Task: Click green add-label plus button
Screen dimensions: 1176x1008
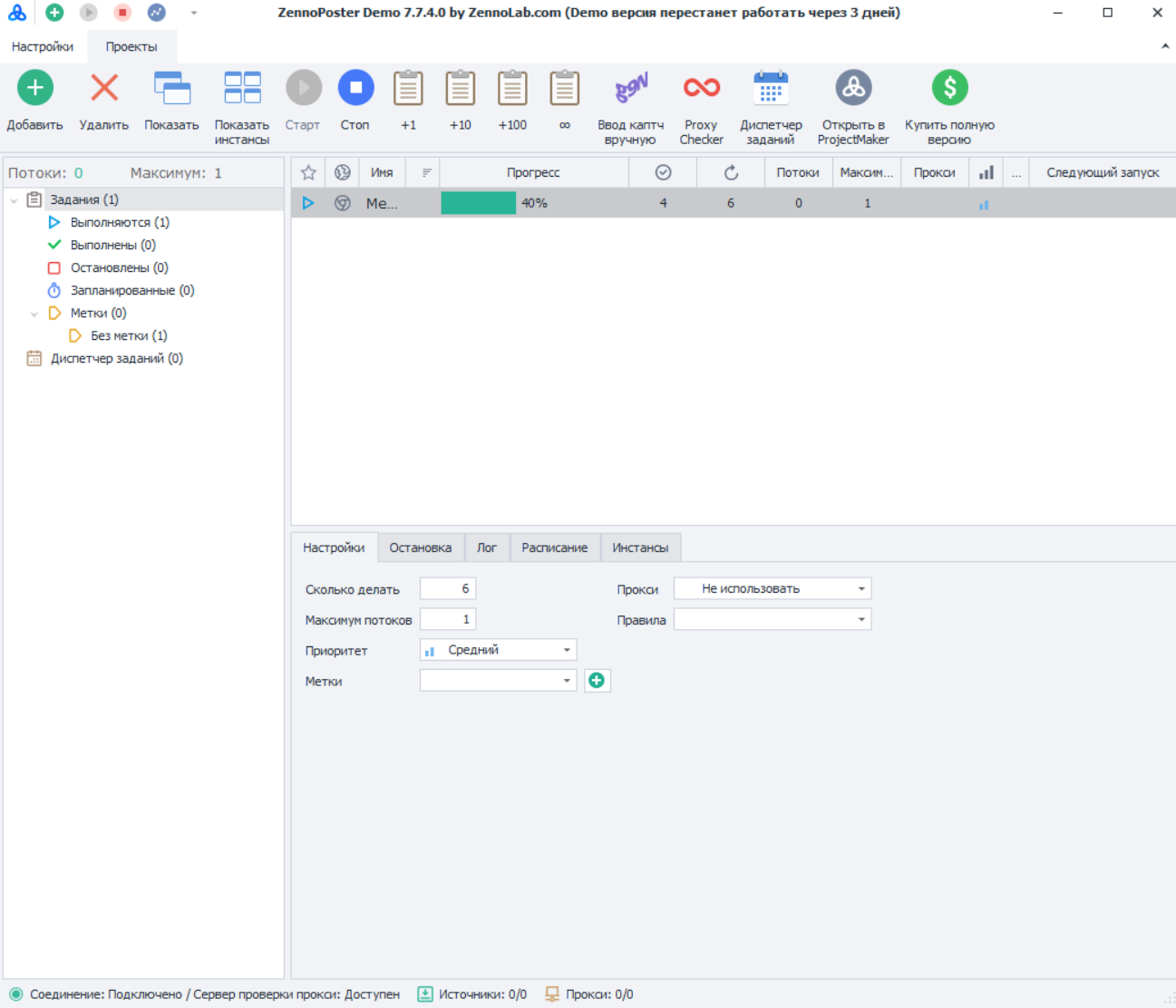Action: click(597, 681)
